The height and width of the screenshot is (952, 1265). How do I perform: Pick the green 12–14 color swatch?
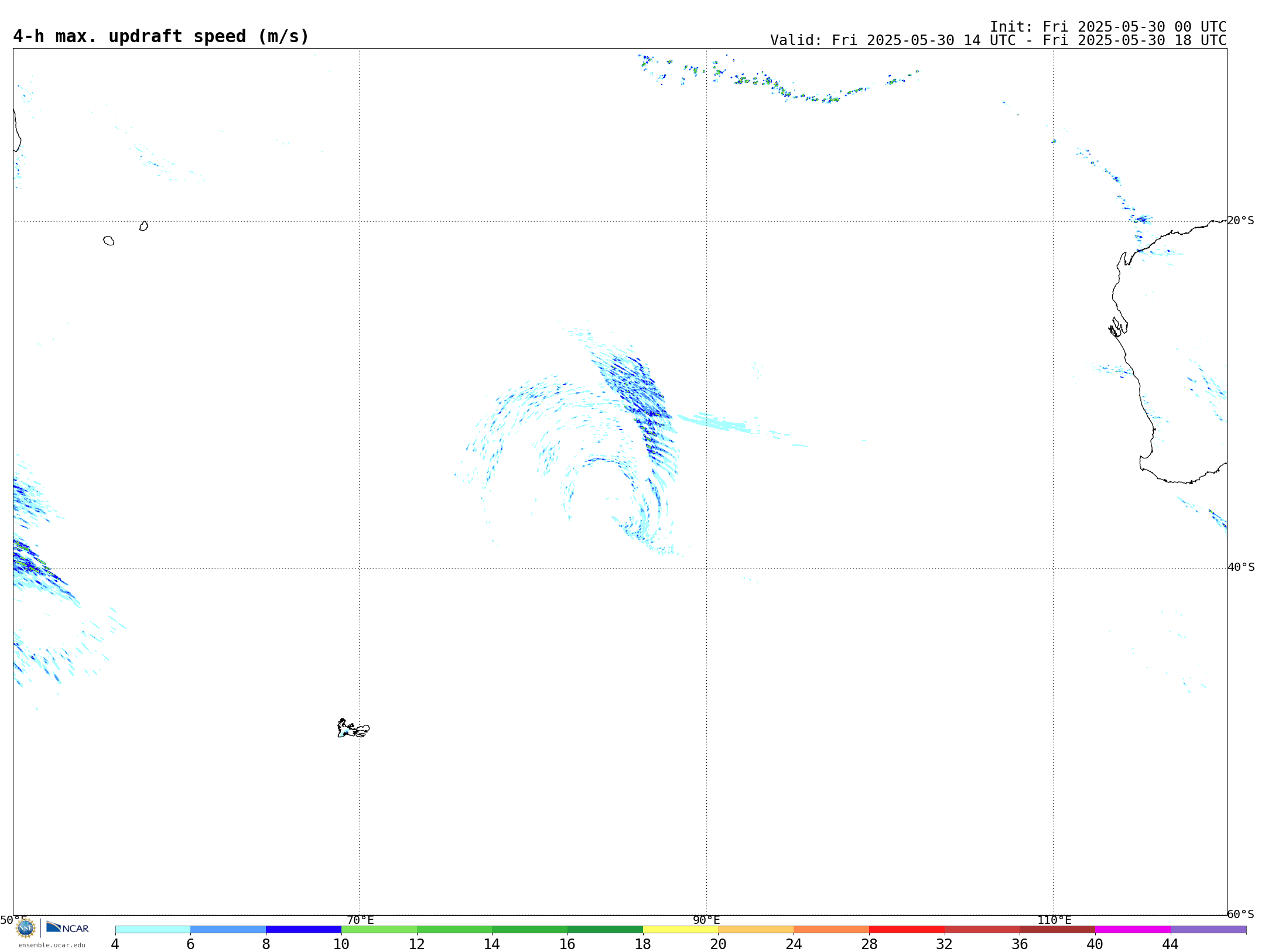coord(454,930)
